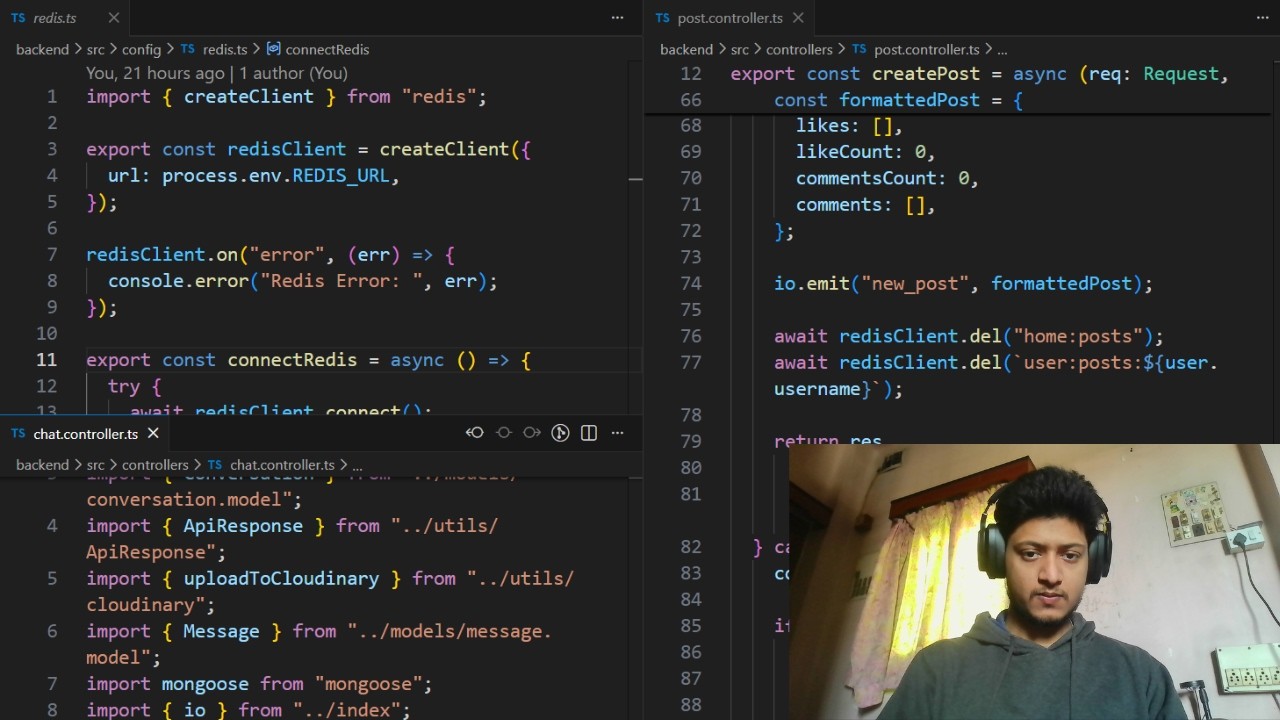Image resolution: width=1280 pixels, height=720 pixels.
Task: Select the chat.controller.ts tab
Action: point(85,433)
